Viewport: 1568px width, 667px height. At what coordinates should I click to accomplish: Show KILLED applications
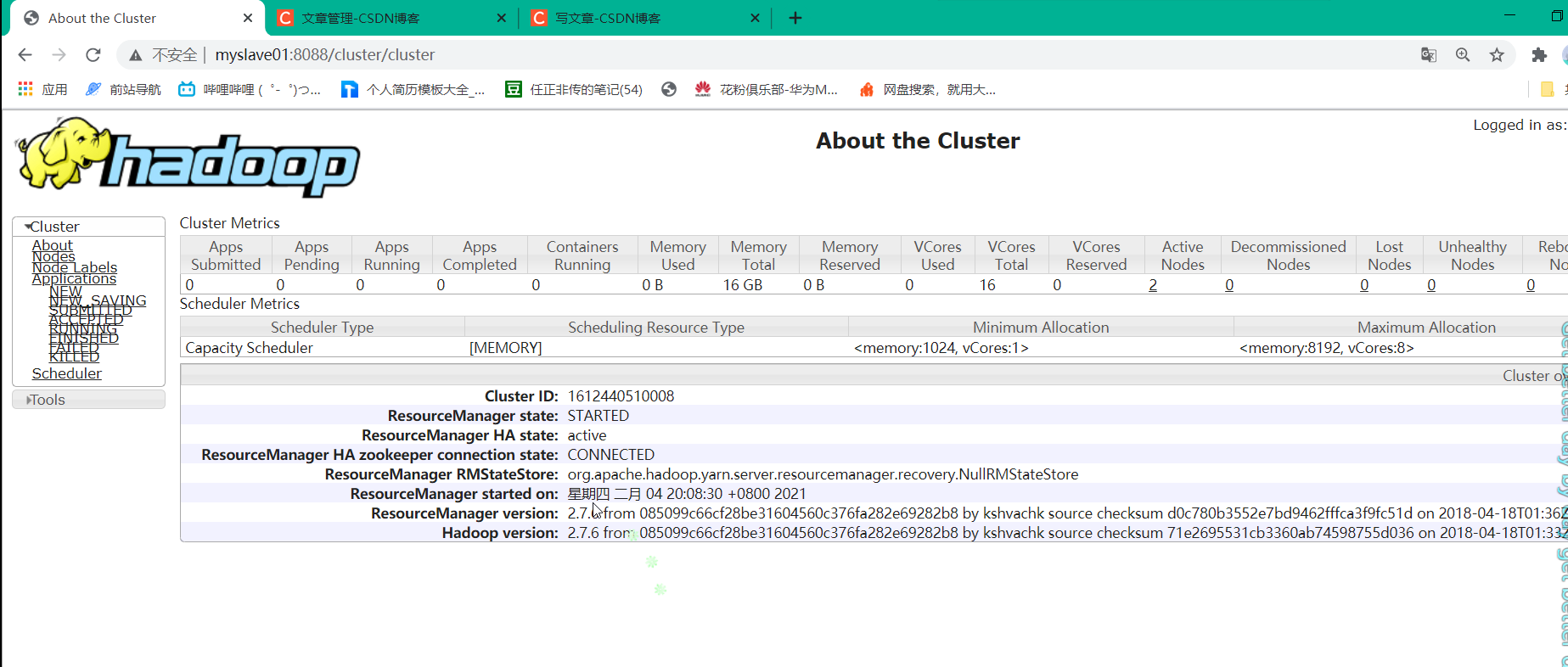coord(74,356)
